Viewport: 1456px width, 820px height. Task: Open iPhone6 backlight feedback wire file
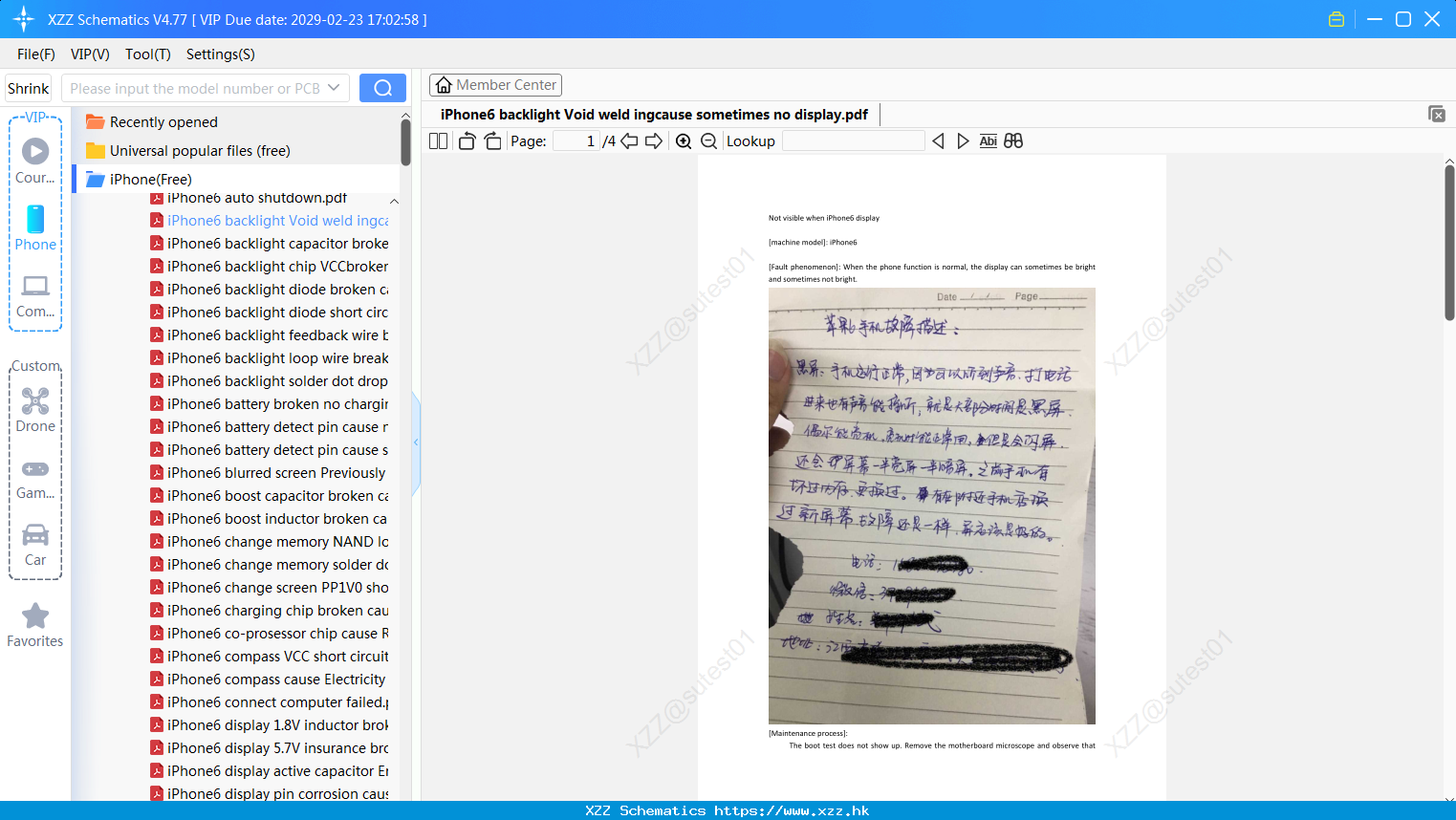pos(270,335)
